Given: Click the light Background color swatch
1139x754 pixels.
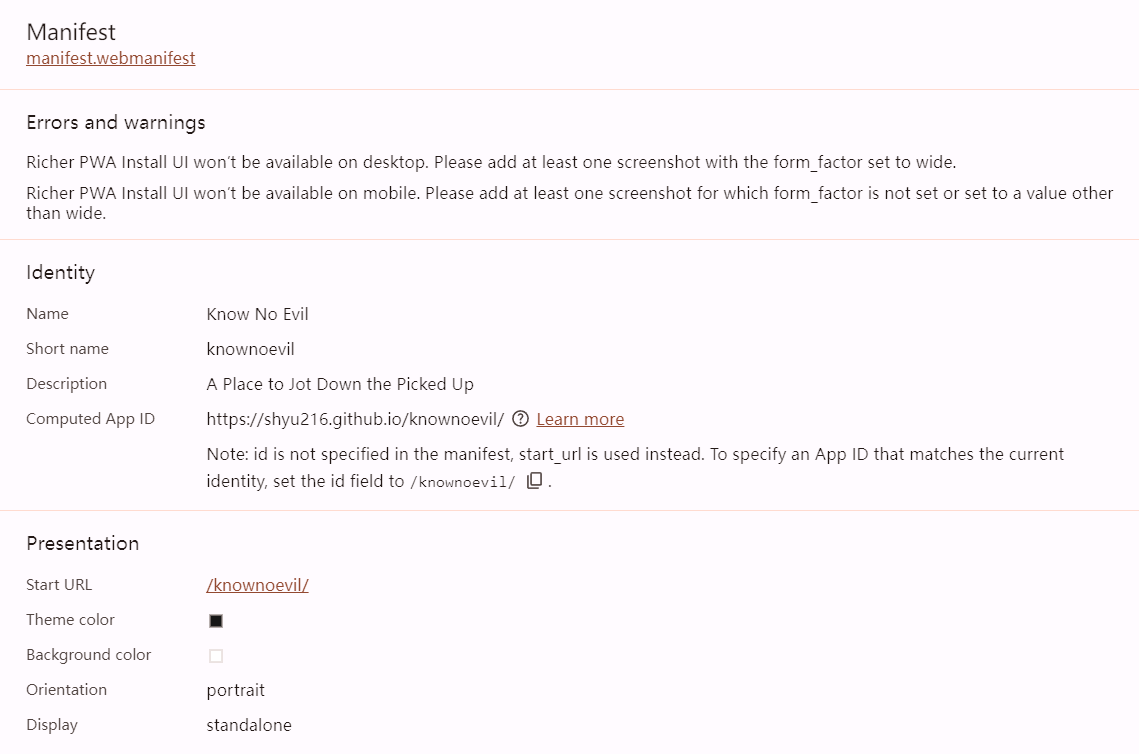Looking at the screenshot, I should (216, 656).
